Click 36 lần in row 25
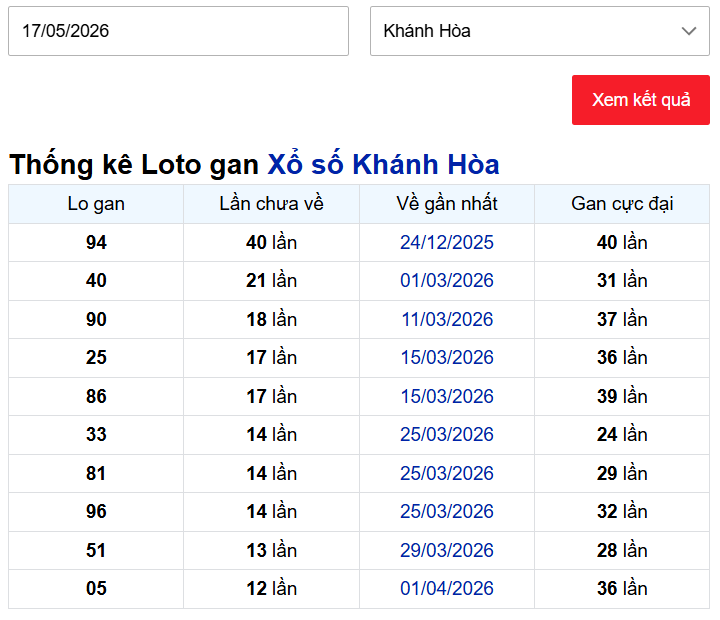720x620 pixels. [x=622, y=358]
